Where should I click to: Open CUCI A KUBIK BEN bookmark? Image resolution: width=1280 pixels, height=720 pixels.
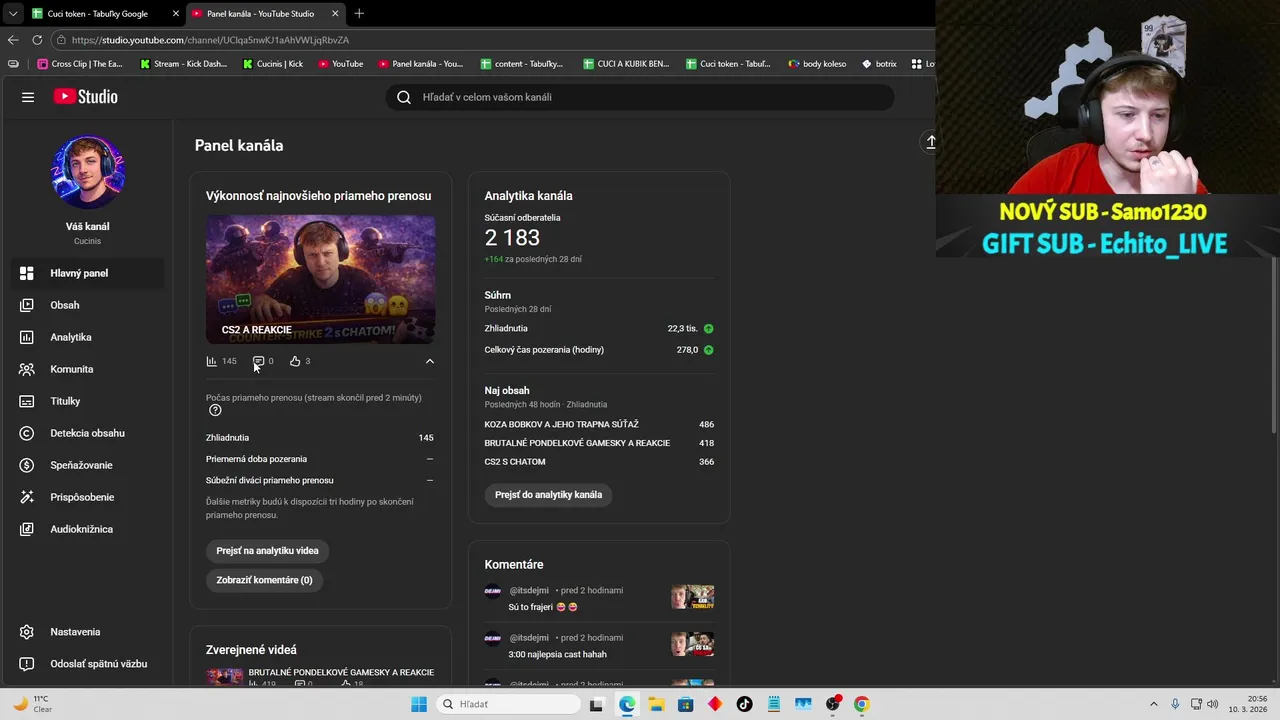pyautogui.click(x=625, y=64)
